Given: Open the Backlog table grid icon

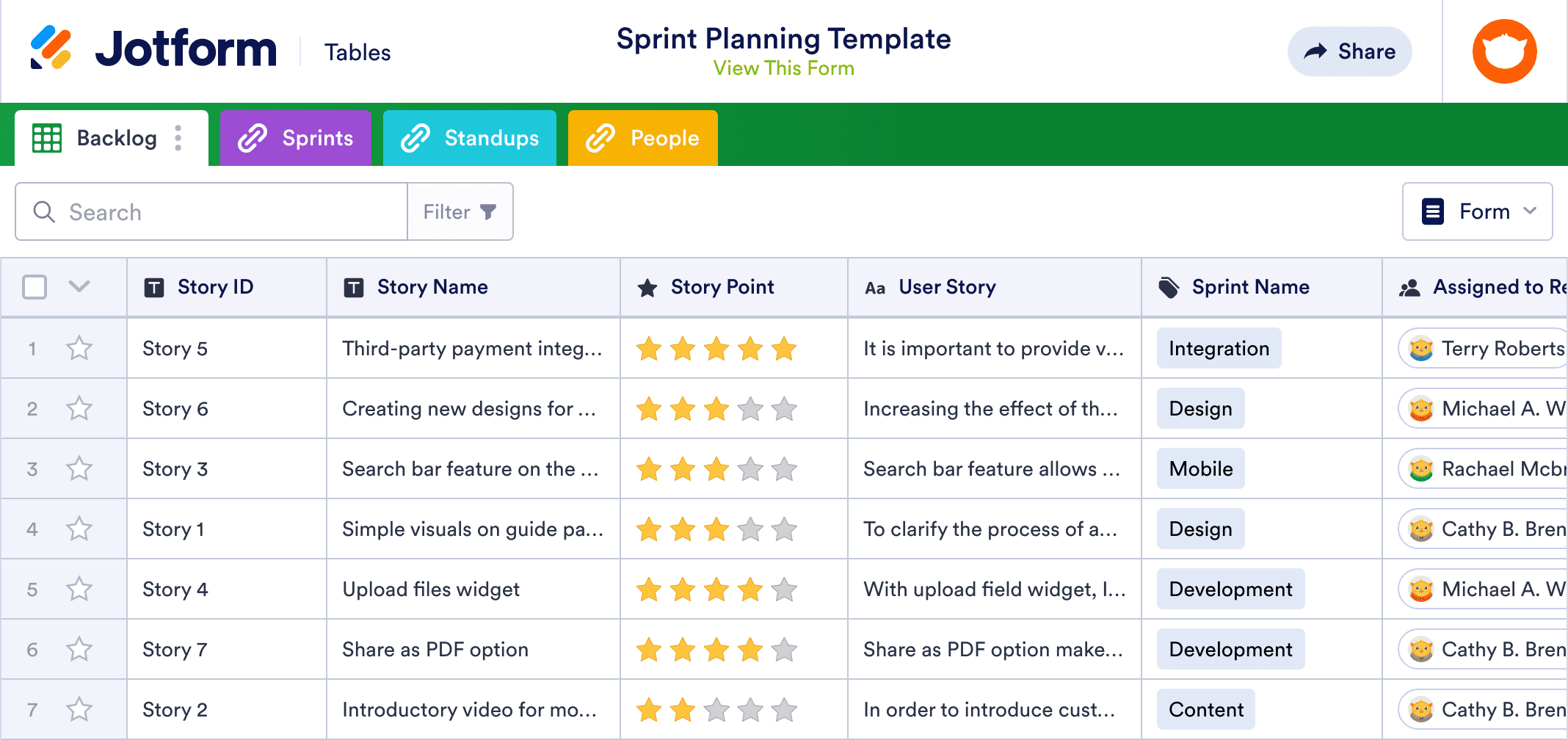Looking at the screenshot, I should pos(46,138).
